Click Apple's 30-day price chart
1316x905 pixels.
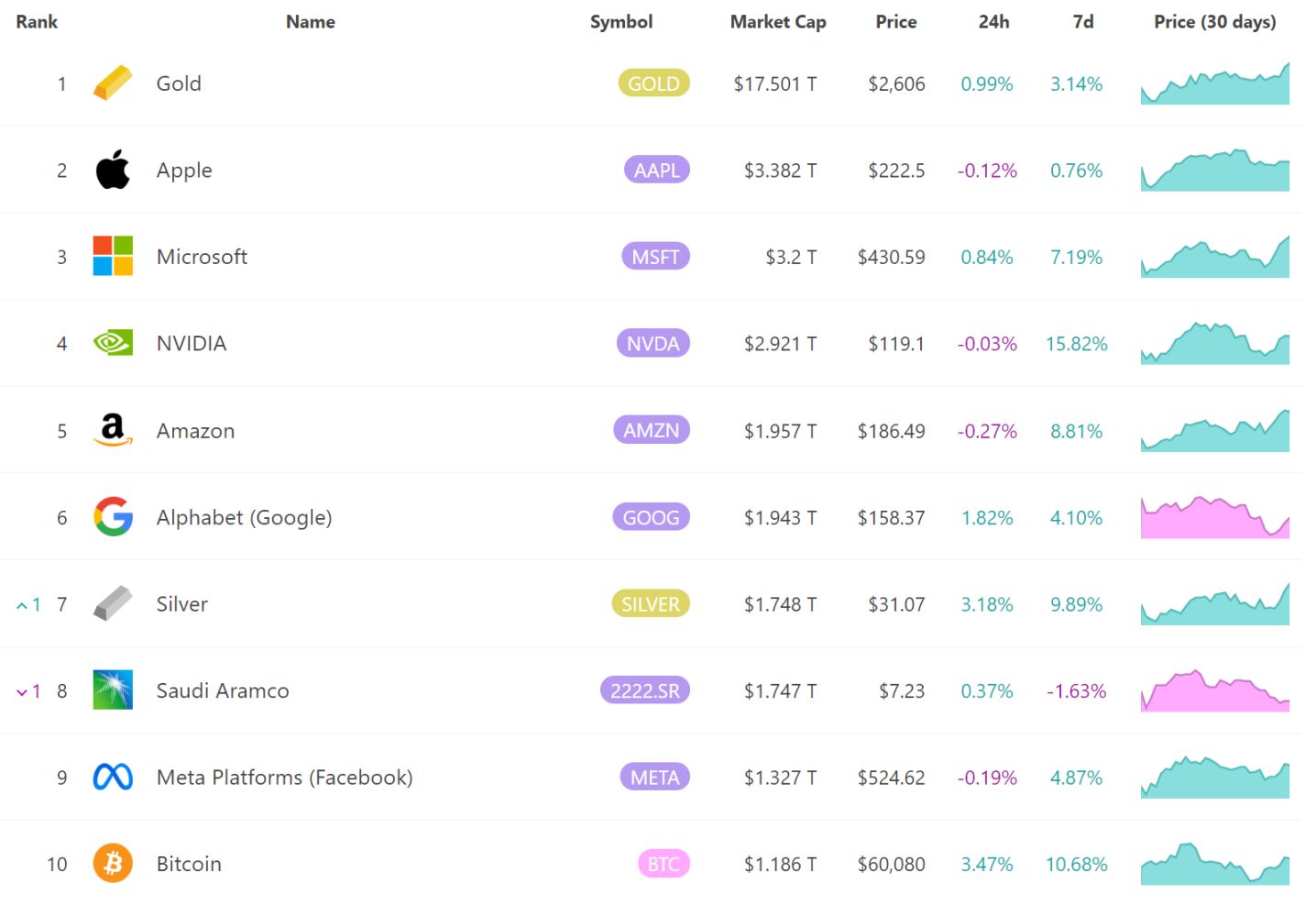coord(1215,171)
